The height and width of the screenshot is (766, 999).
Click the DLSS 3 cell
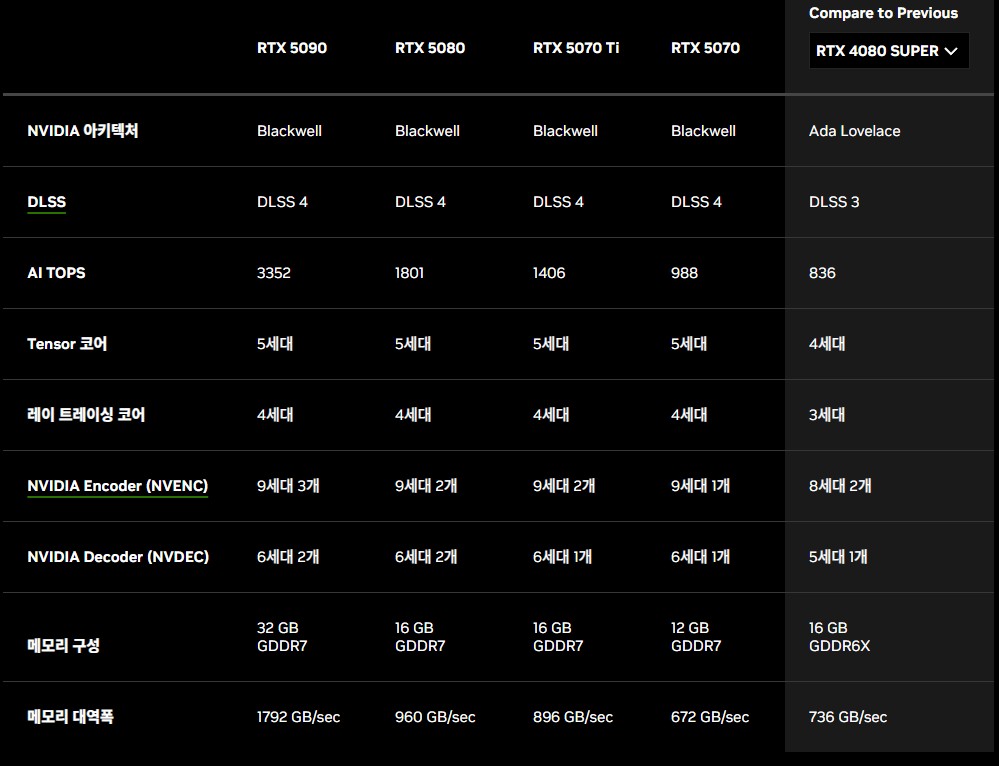pyautogui.click(x=834, y=202)
